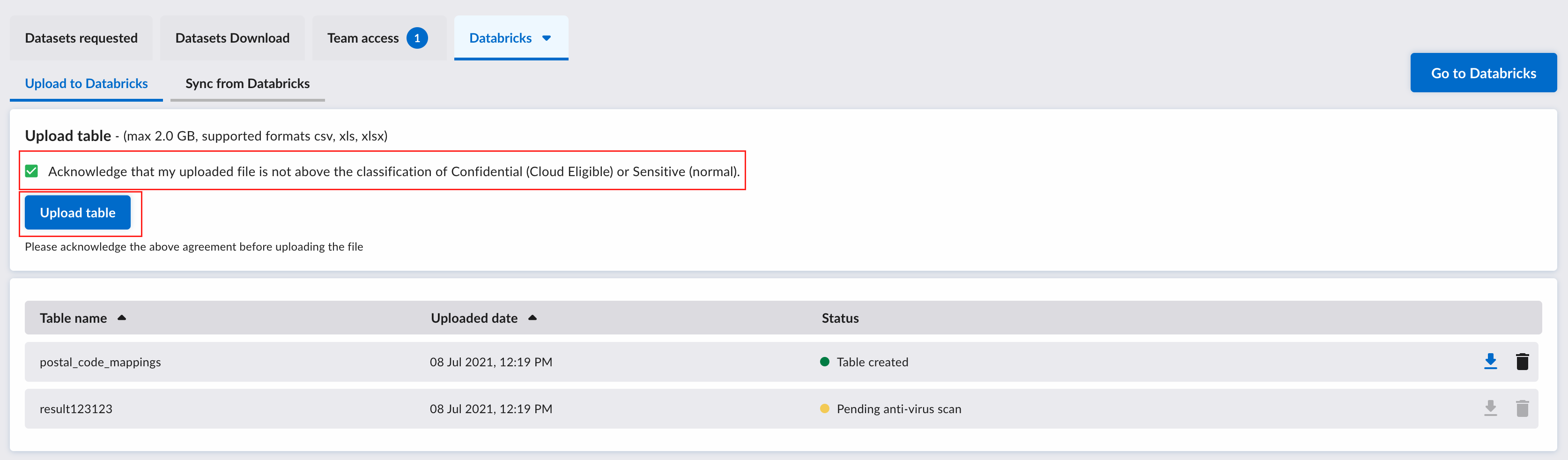Delete the postal_code_mappings table

click(x=1522, y=362)
